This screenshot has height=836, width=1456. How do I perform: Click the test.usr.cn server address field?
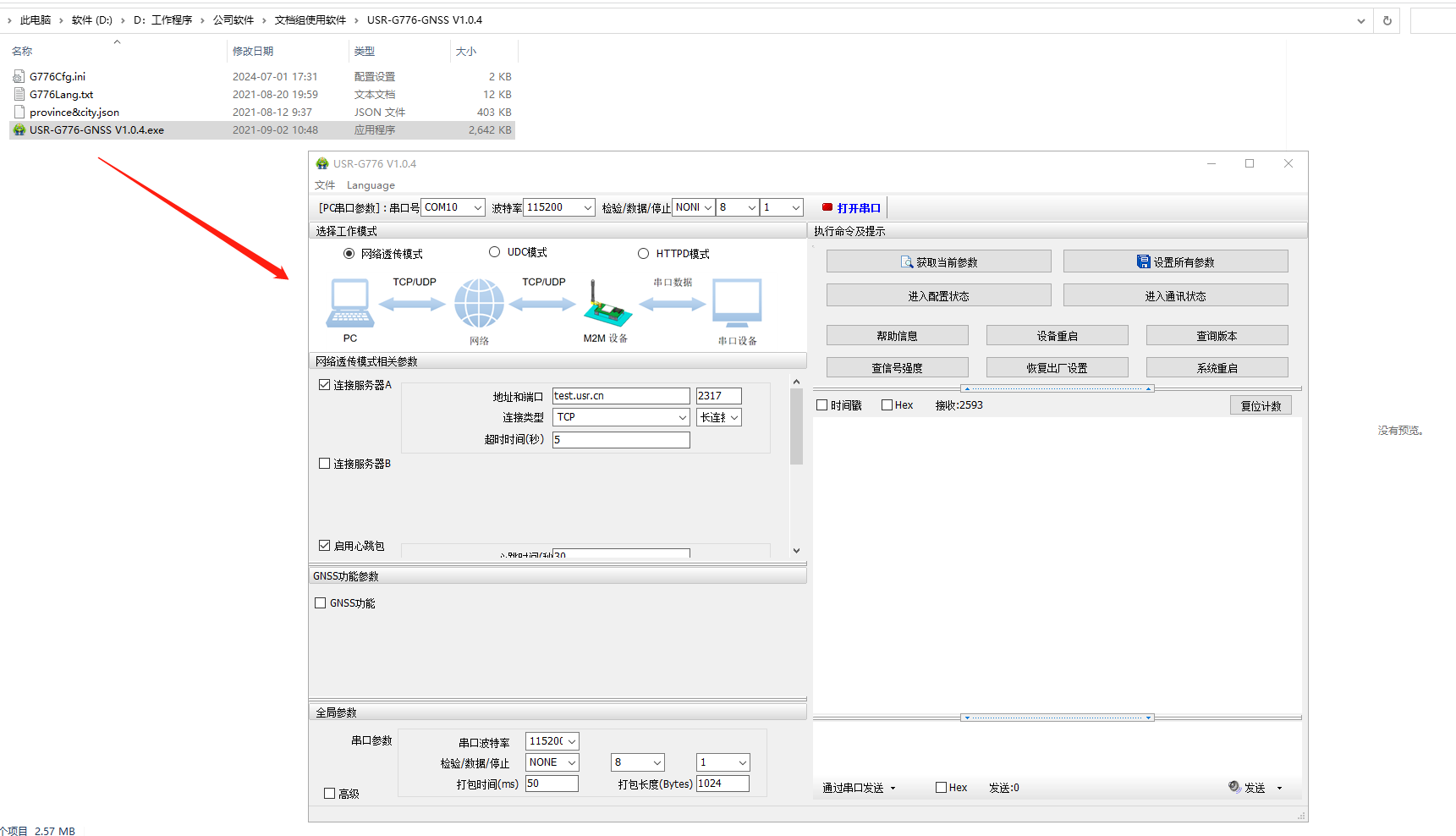620,396
